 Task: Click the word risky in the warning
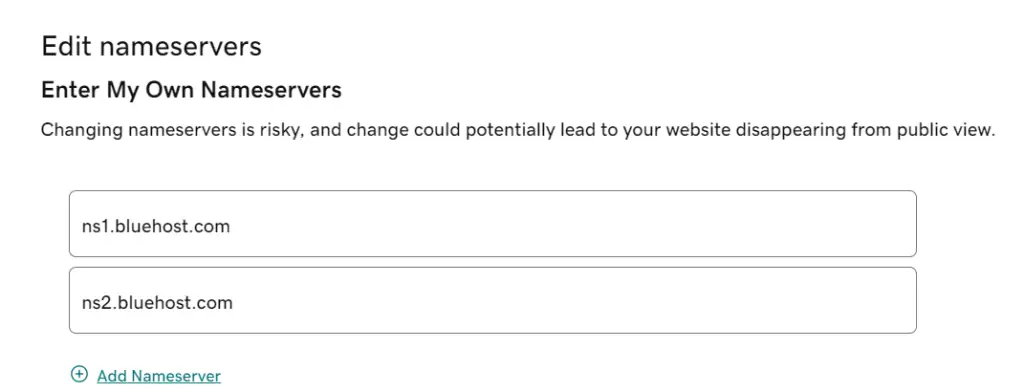click(283, 131)
